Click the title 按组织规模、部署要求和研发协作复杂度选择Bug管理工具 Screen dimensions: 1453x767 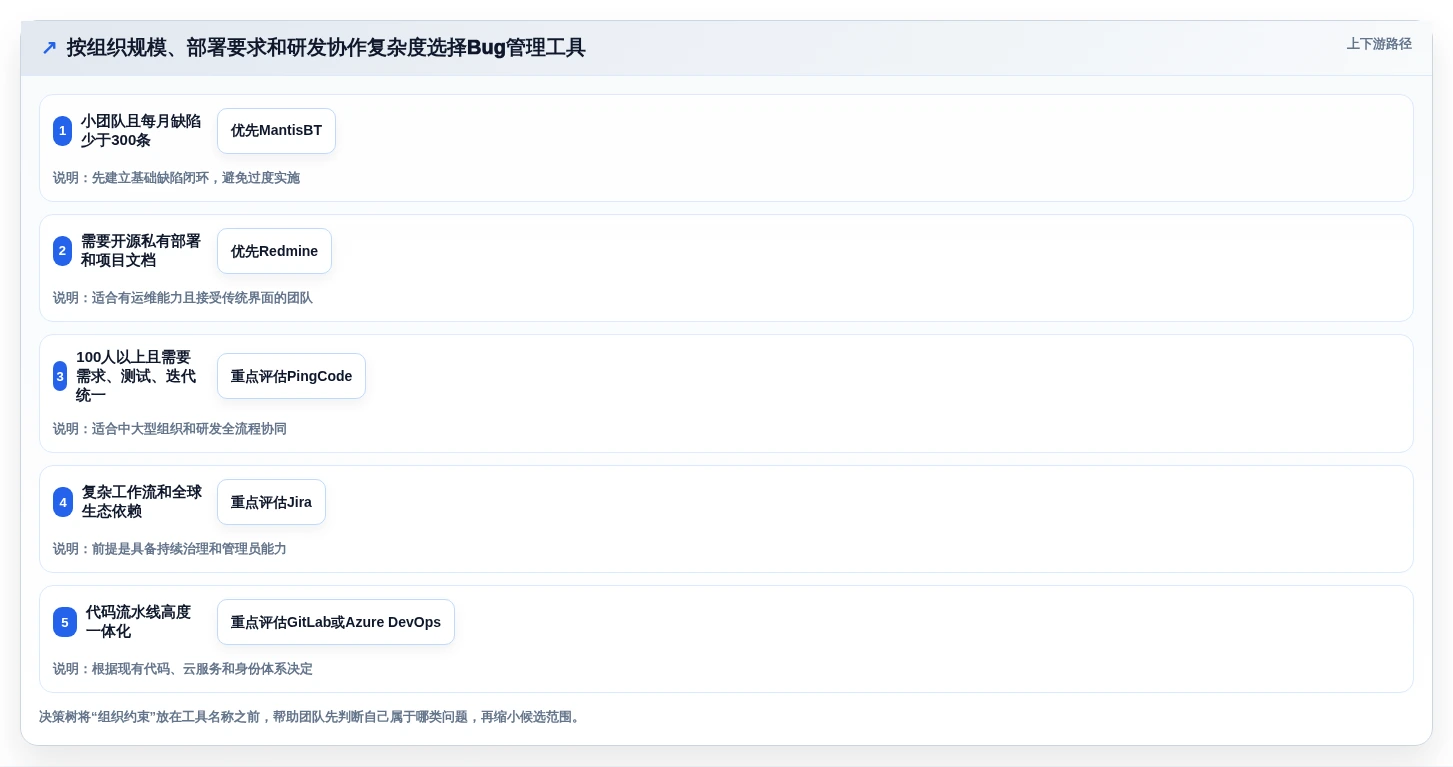(326, 48)
